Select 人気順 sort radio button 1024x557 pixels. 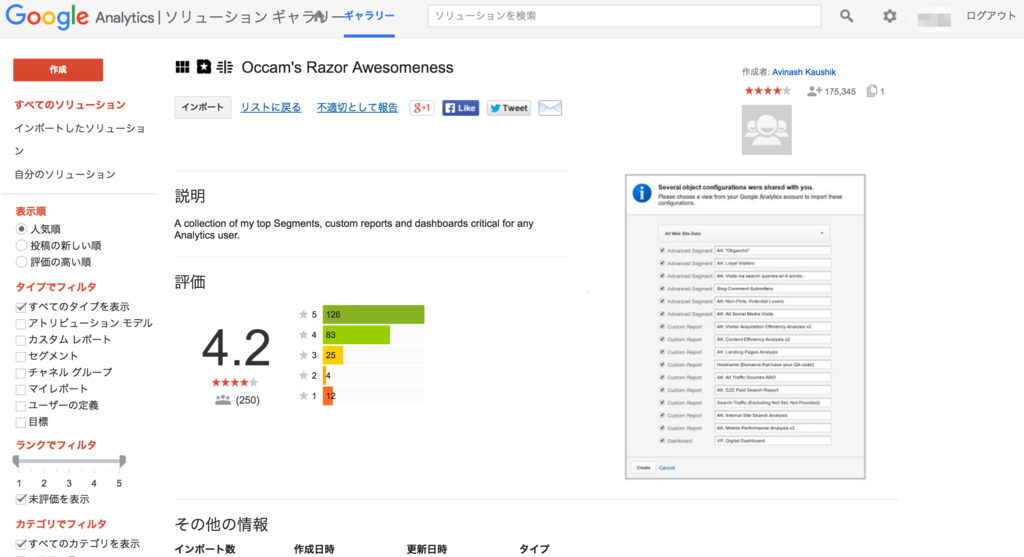pos(22,229)
